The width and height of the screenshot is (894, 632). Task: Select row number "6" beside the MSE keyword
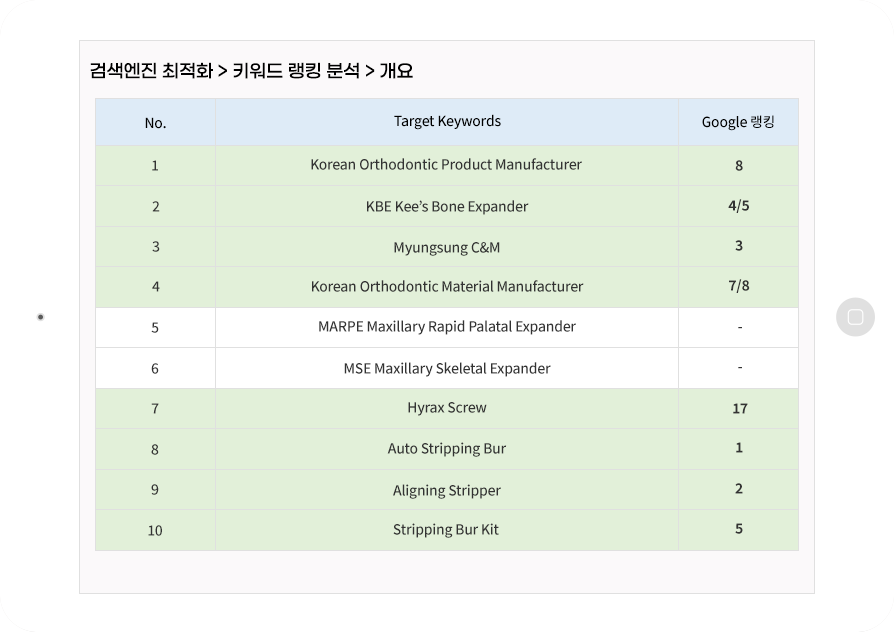pos(155,368)
